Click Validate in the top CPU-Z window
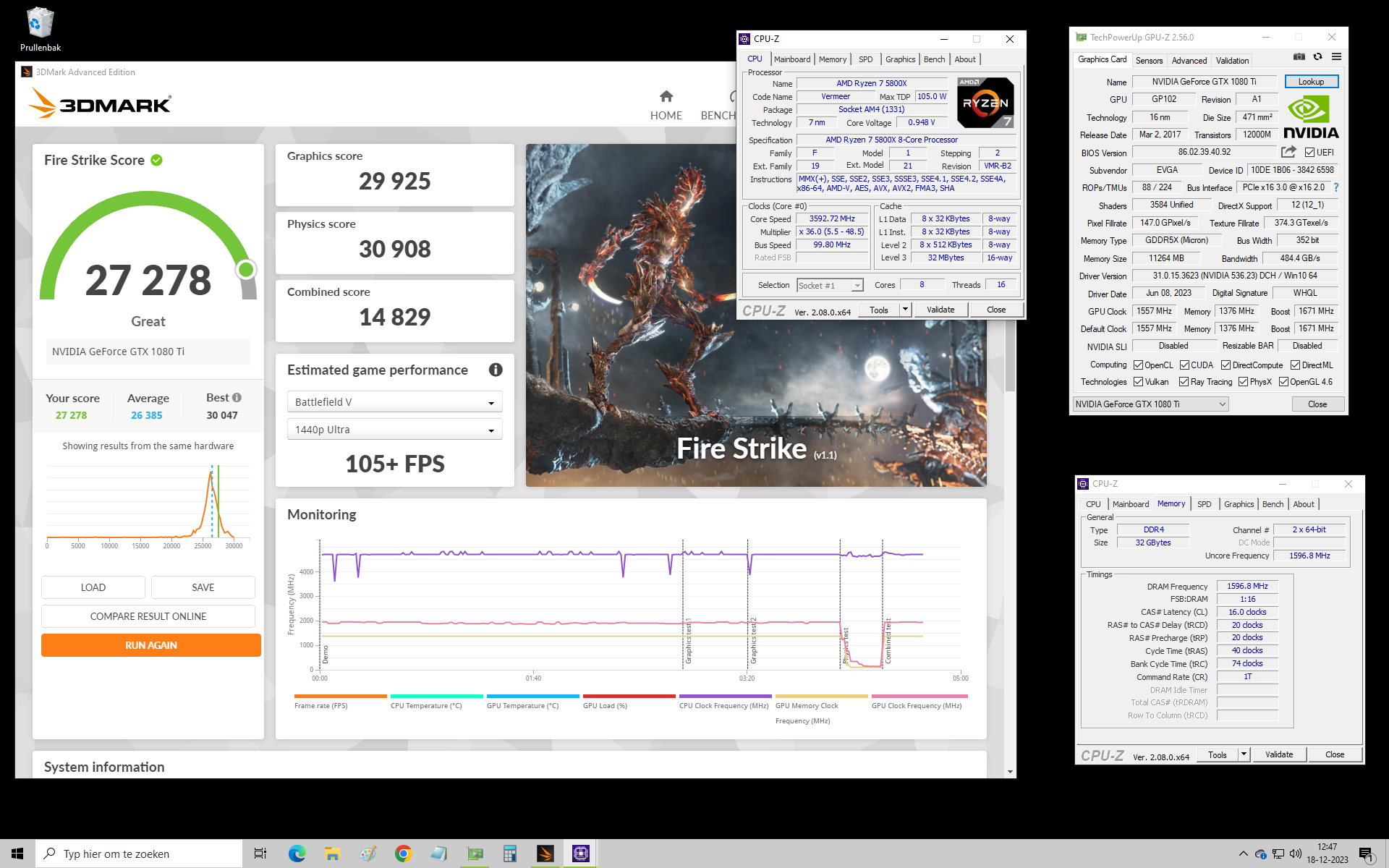Viewport: 1389px width, 868px height. tap(940, 310)
